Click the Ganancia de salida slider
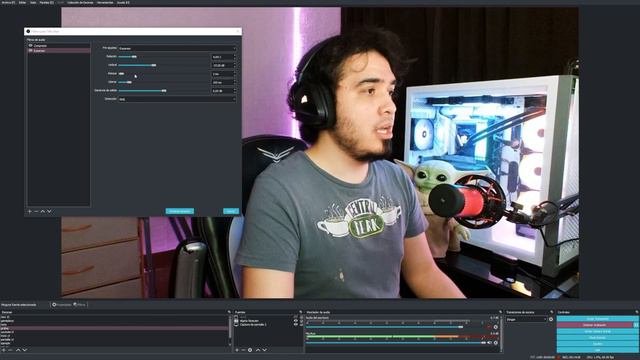The width and height of the screenshot is (640, 360). pyautogui.click(x=163, y=91)
